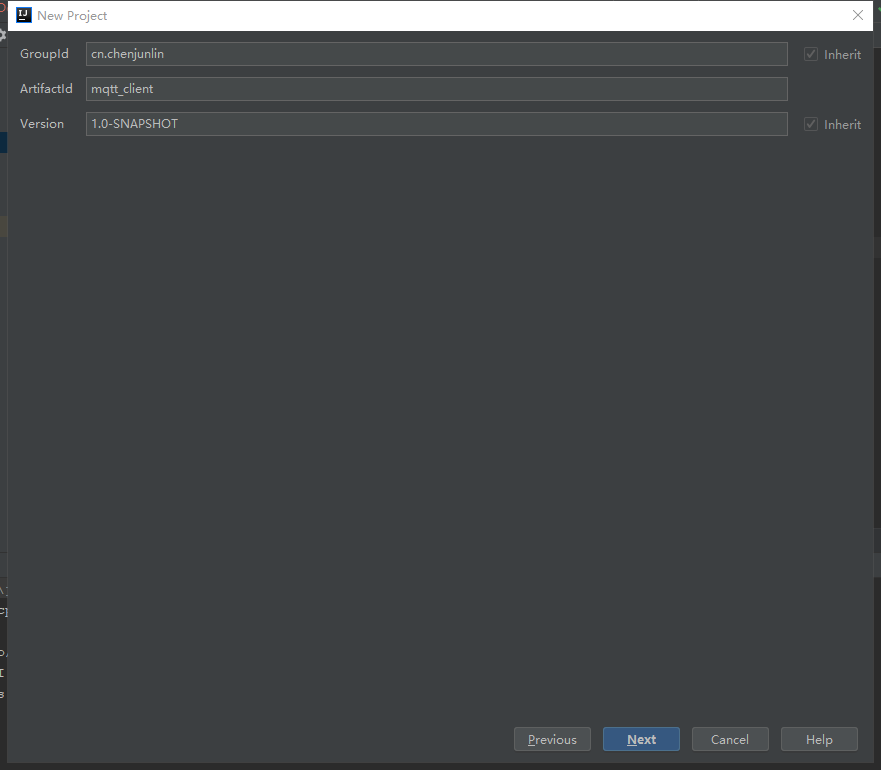The image size is (881, 770).
Task: Click the GroupId label
Action: pos(44,54)
